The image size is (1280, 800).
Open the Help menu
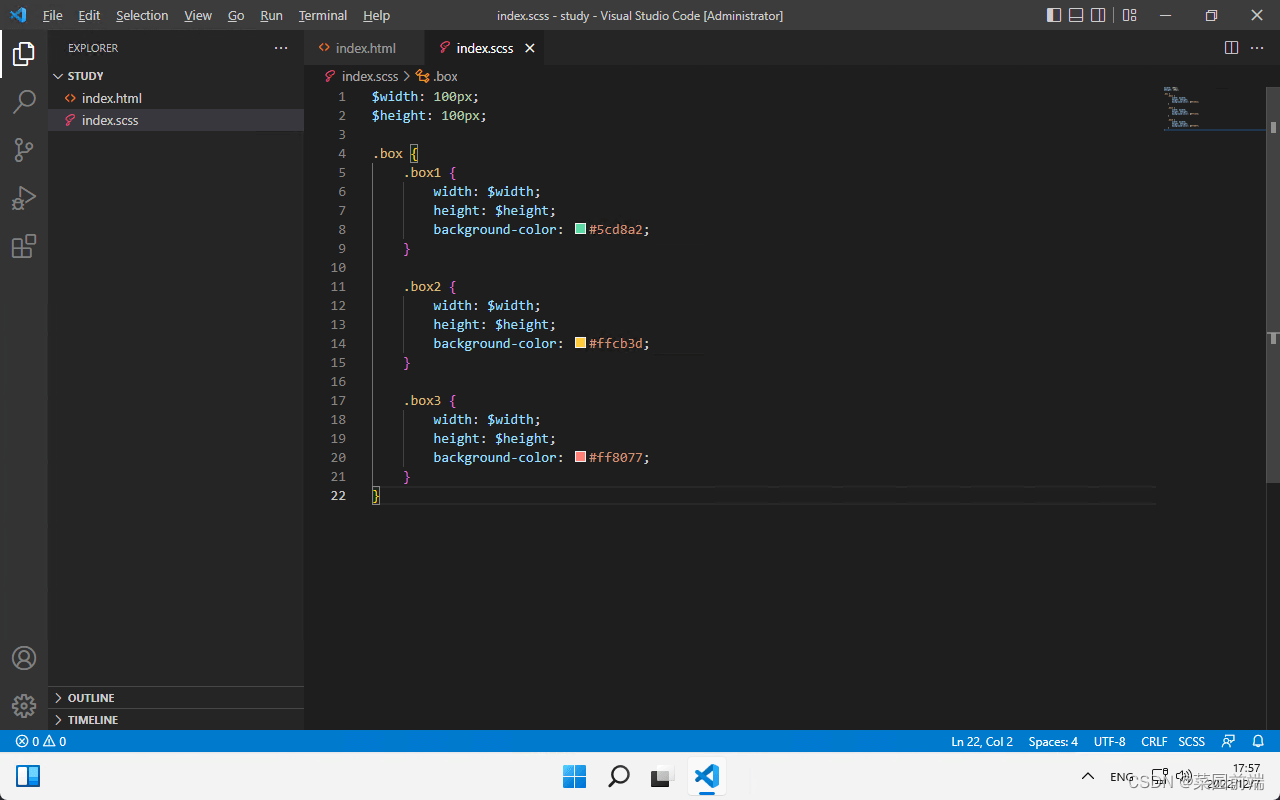376,15
